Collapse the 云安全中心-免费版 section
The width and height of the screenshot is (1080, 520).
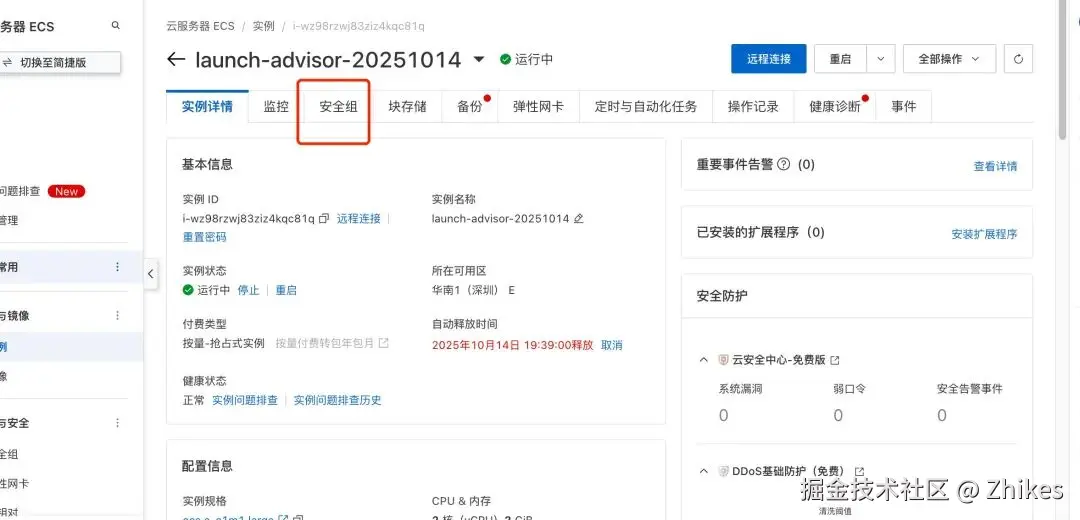pyautogui.click(x=703, y=360)
